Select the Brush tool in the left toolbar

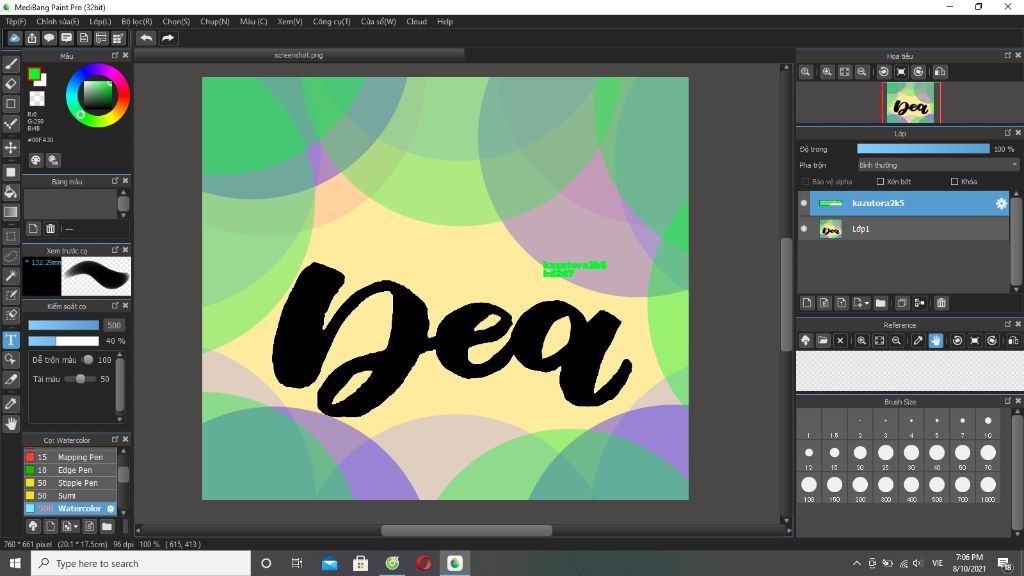tap(10, 64)
